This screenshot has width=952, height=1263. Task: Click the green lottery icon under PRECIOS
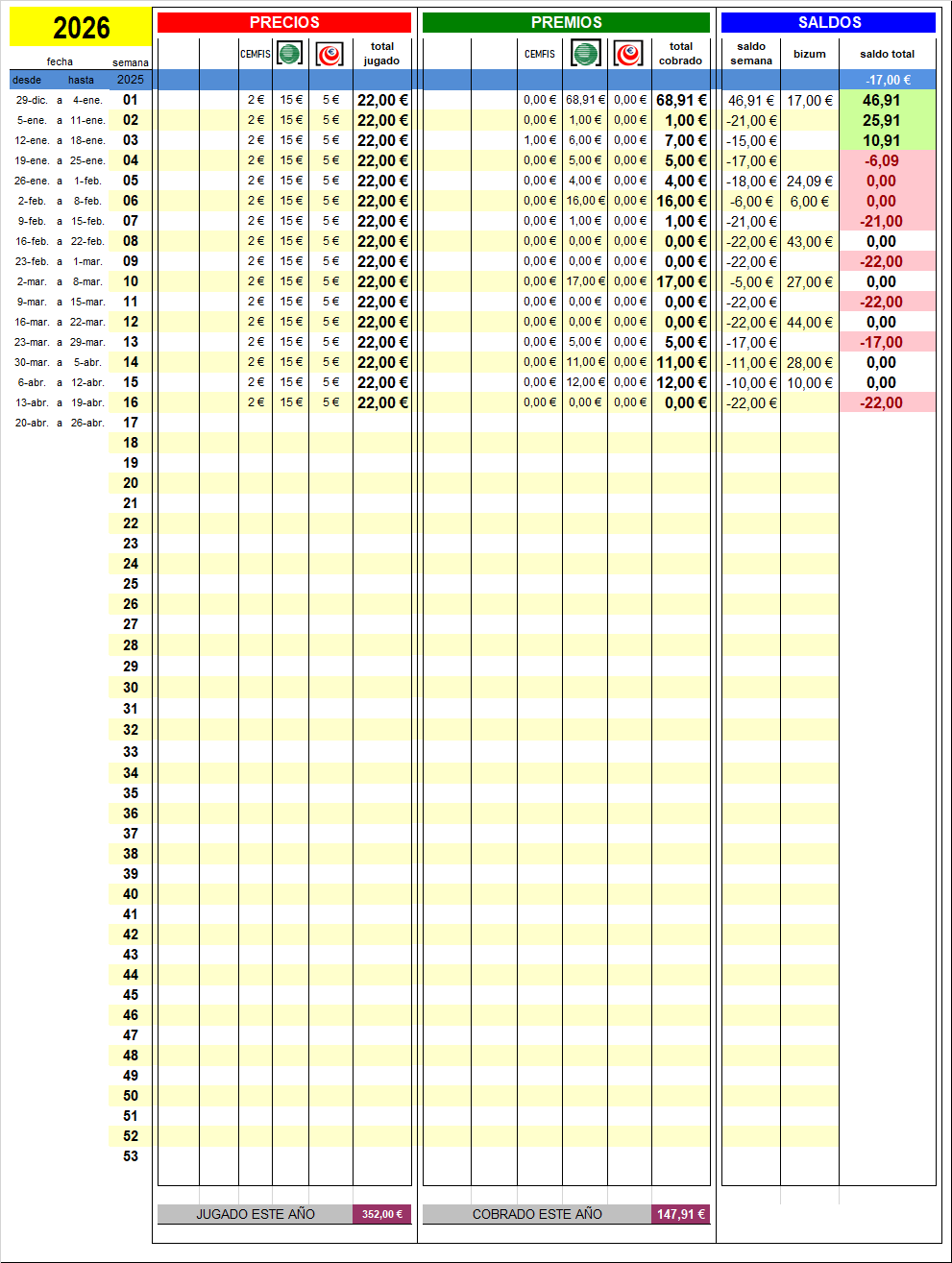coord(289,53)
